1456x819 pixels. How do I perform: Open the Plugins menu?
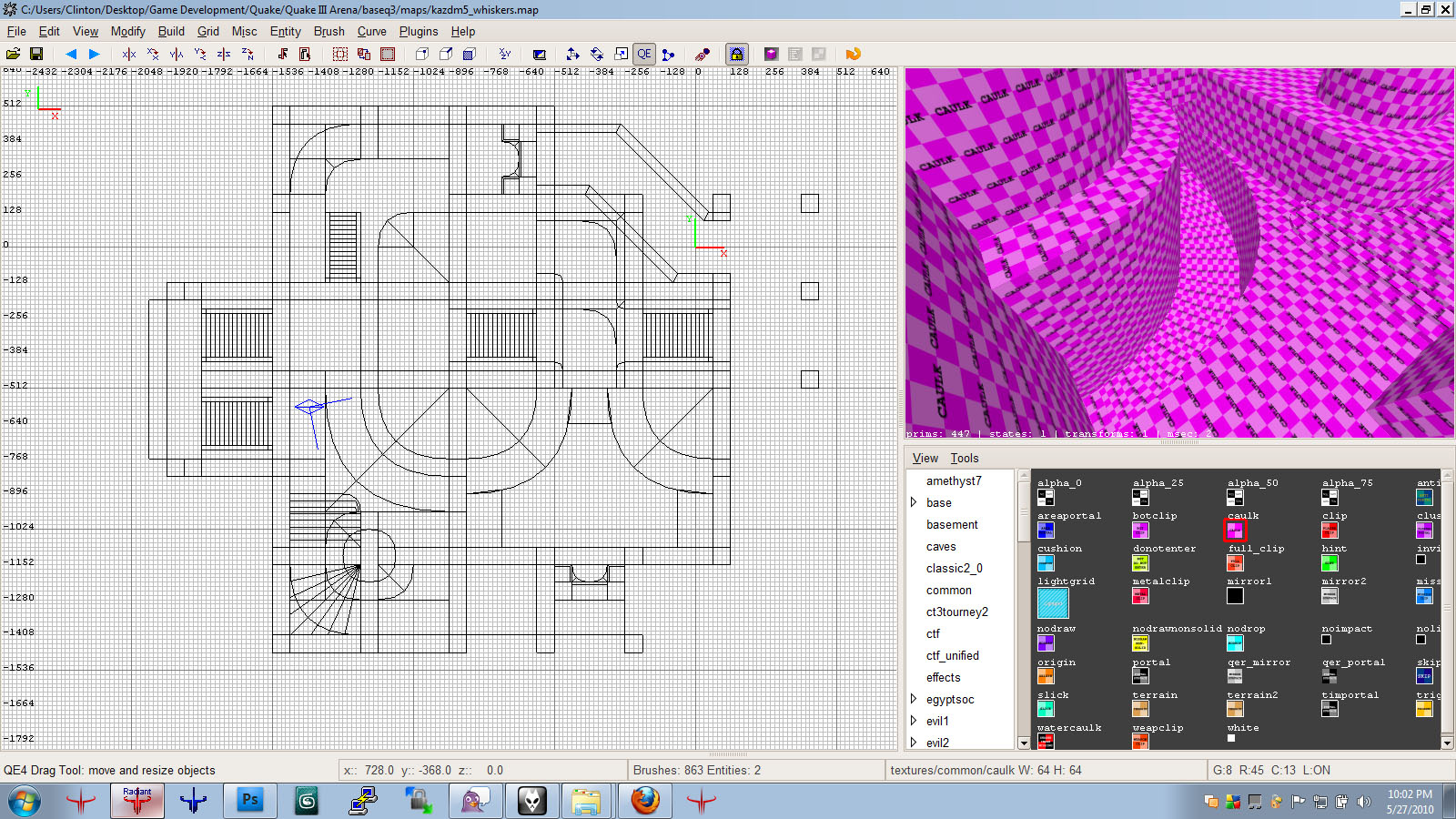(x=419, y=31)
